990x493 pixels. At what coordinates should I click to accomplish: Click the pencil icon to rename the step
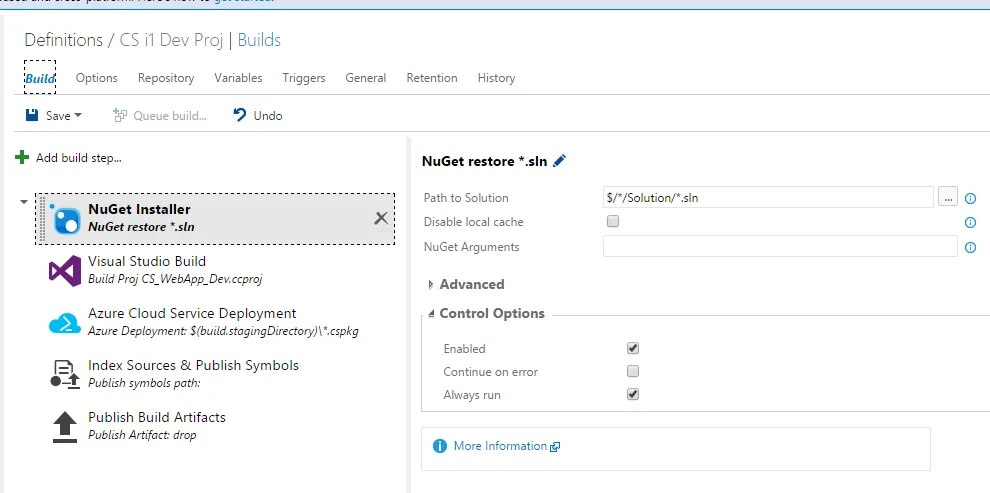point(559,160)
